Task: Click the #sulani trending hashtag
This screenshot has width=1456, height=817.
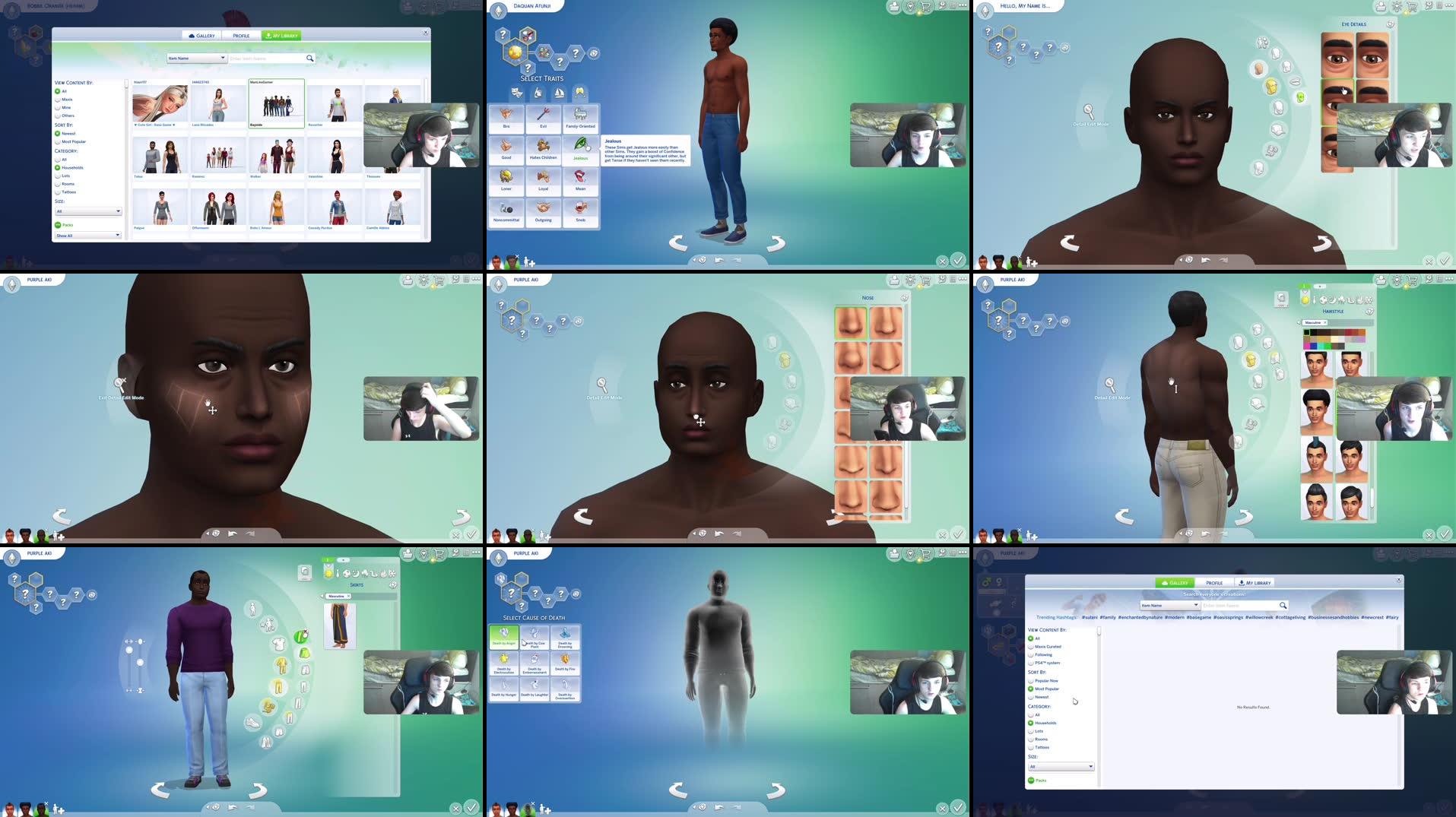Action: click(1090, 617)
